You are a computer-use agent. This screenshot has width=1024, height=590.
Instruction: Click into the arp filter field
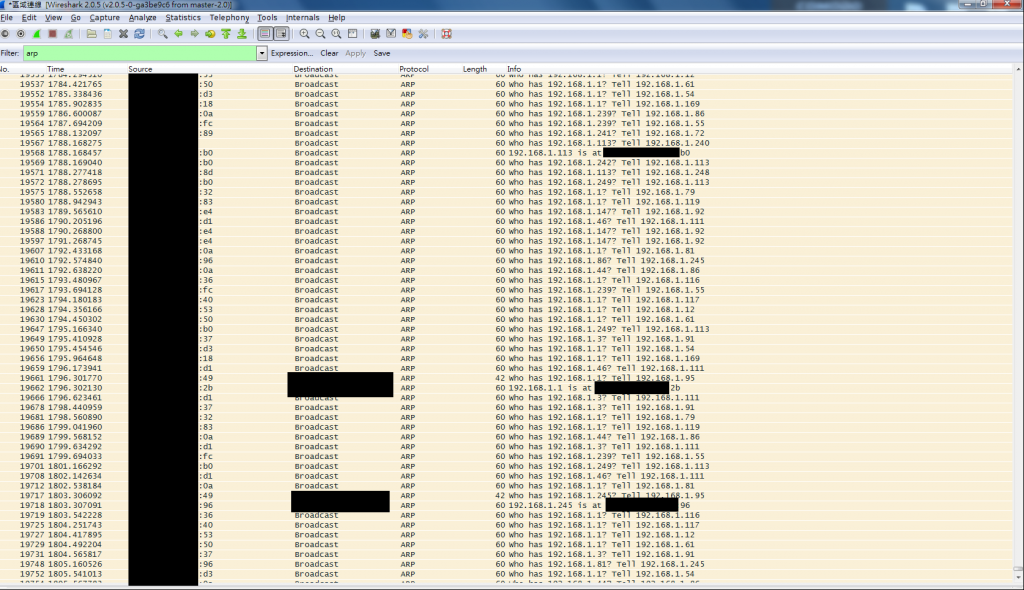[x=140, y=54]
